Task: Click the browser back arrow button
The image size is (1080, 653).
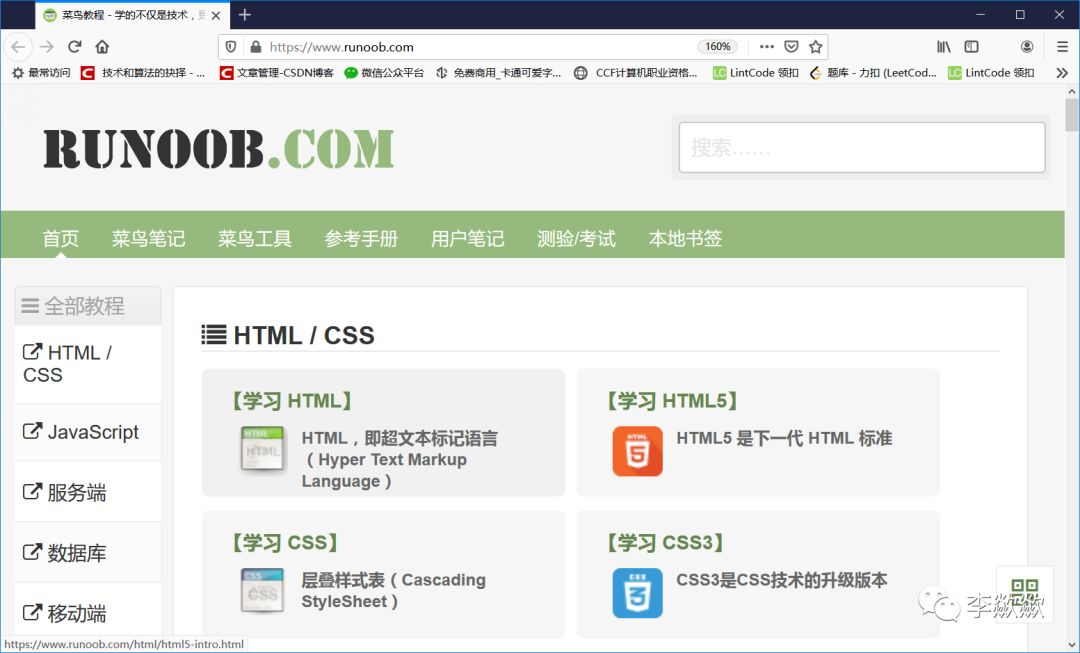Action: pyautogui.click(x=18, y=47)
